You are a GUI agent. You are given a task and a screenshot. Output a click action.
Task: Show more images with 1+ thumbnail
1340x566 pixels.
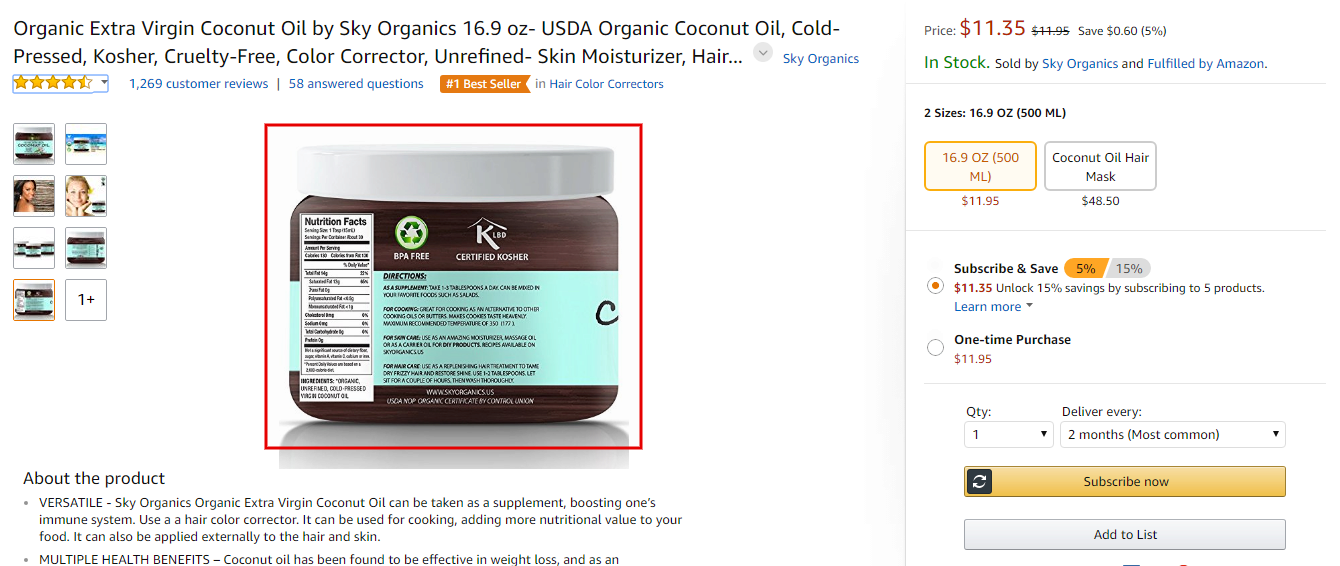pos(86,300)
